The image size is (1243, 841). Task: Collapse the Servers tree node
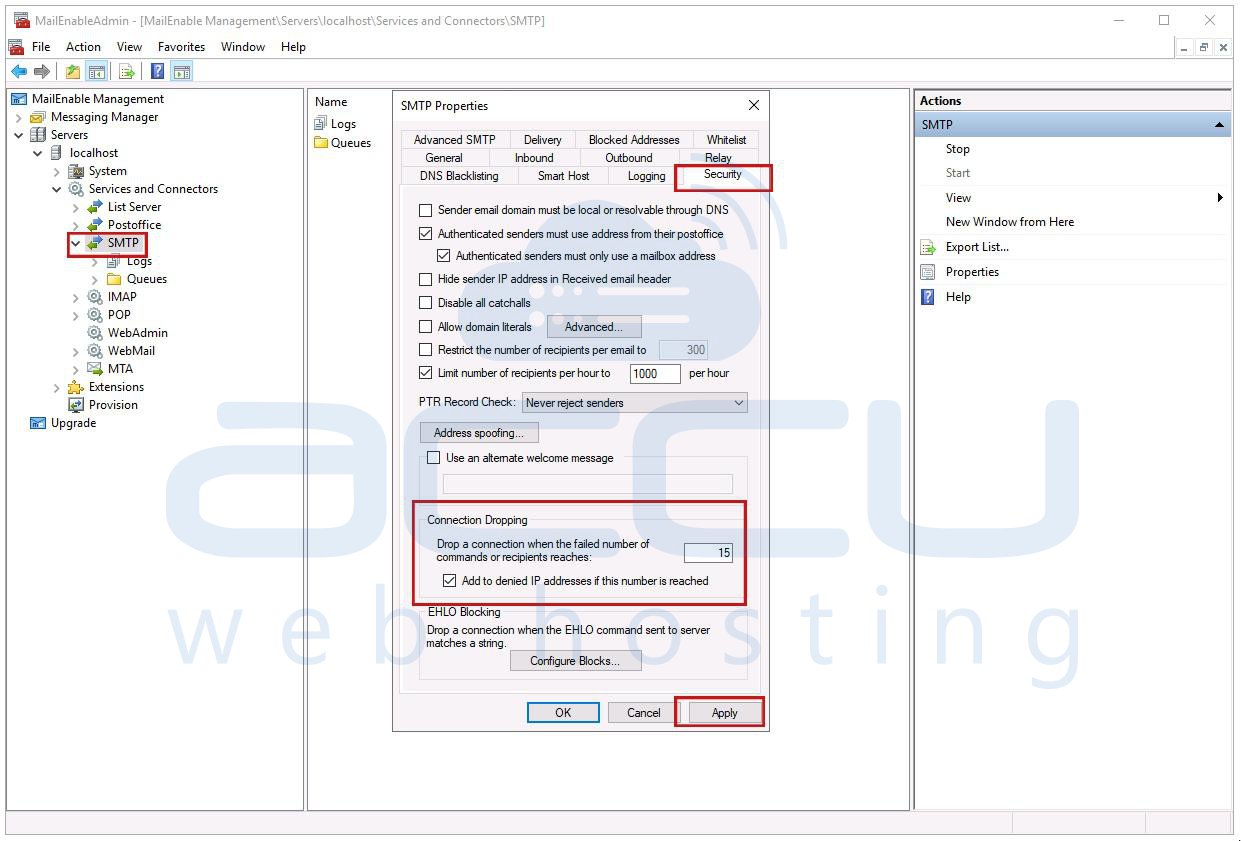(x=19, y=135)
